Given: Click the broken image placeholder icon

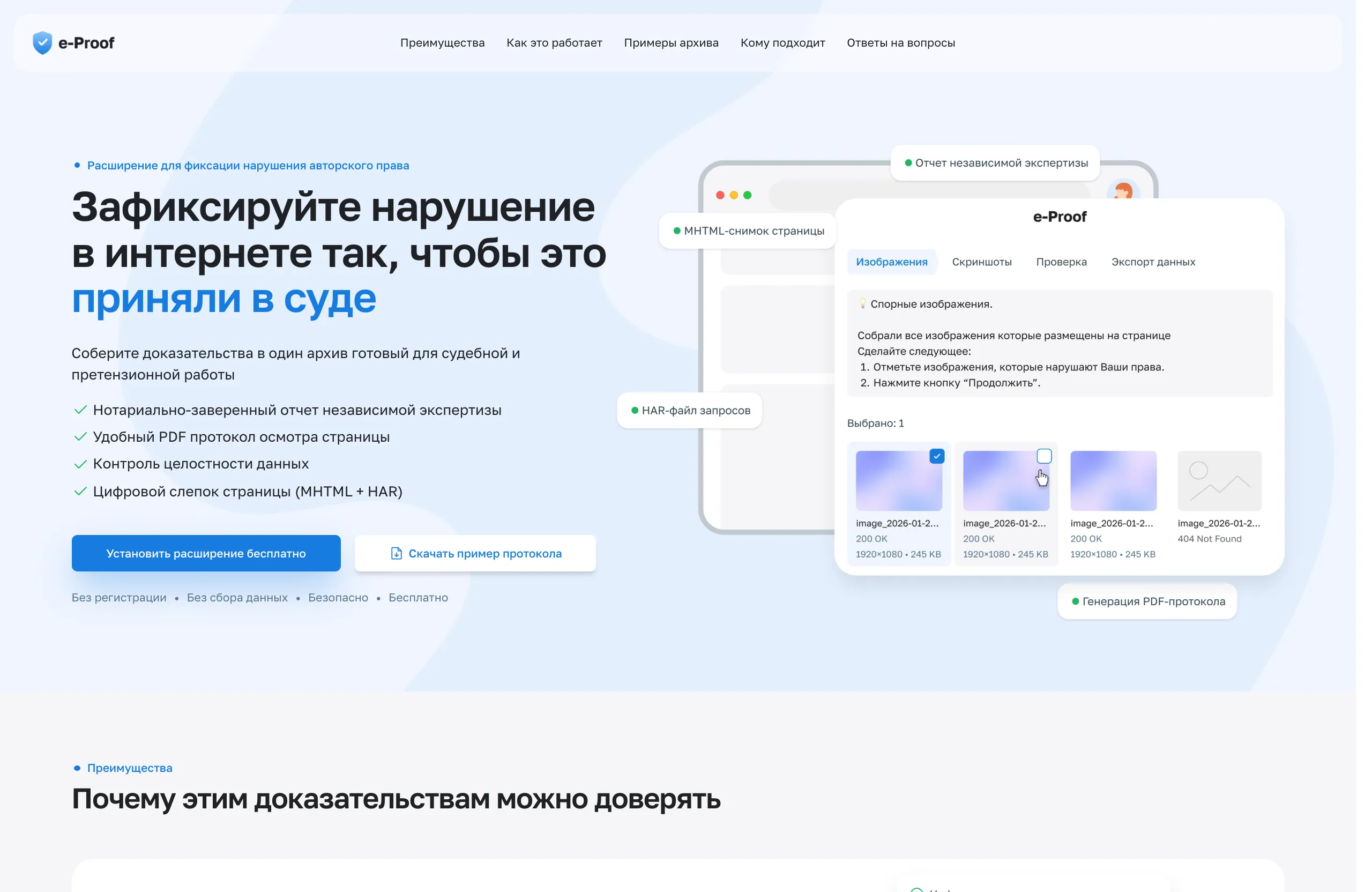Looking at the screenshot, I should (1220, 481).
